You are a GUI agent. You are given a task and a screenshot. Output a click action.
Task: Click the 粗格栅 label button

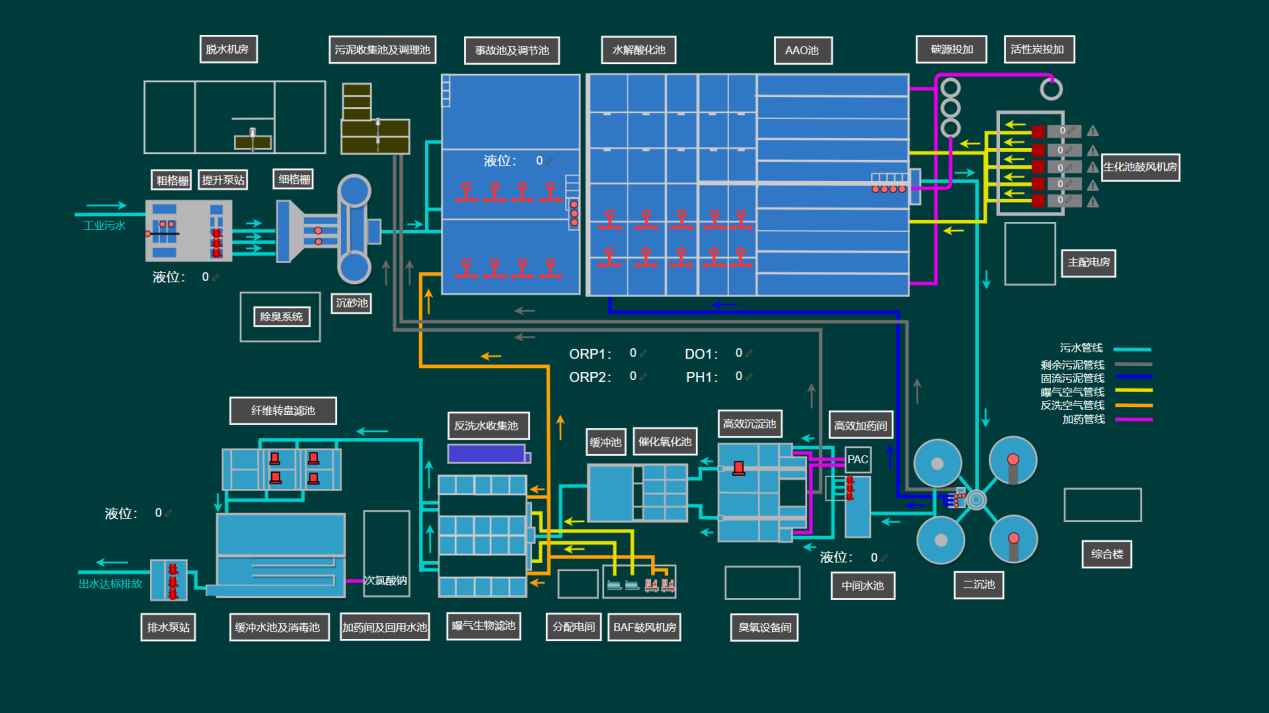click(x=172, y=180)
